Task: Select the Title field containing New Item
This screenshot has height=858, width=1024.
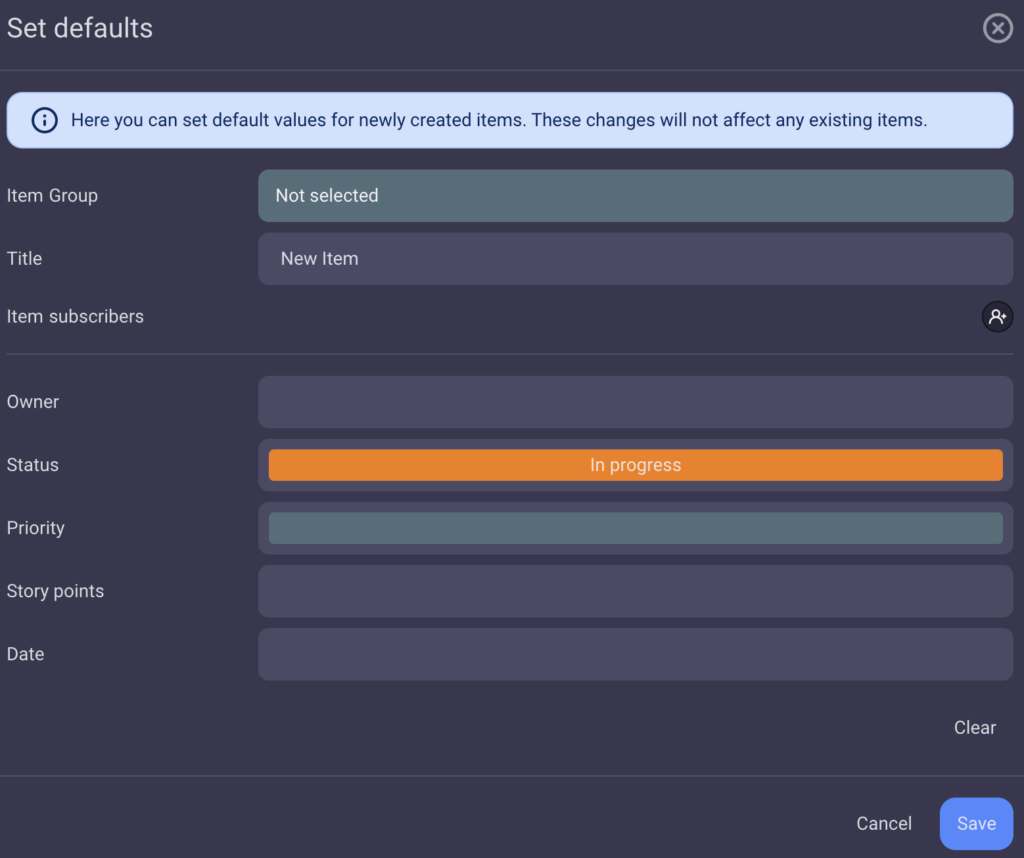Action: (x=635, y=258)
